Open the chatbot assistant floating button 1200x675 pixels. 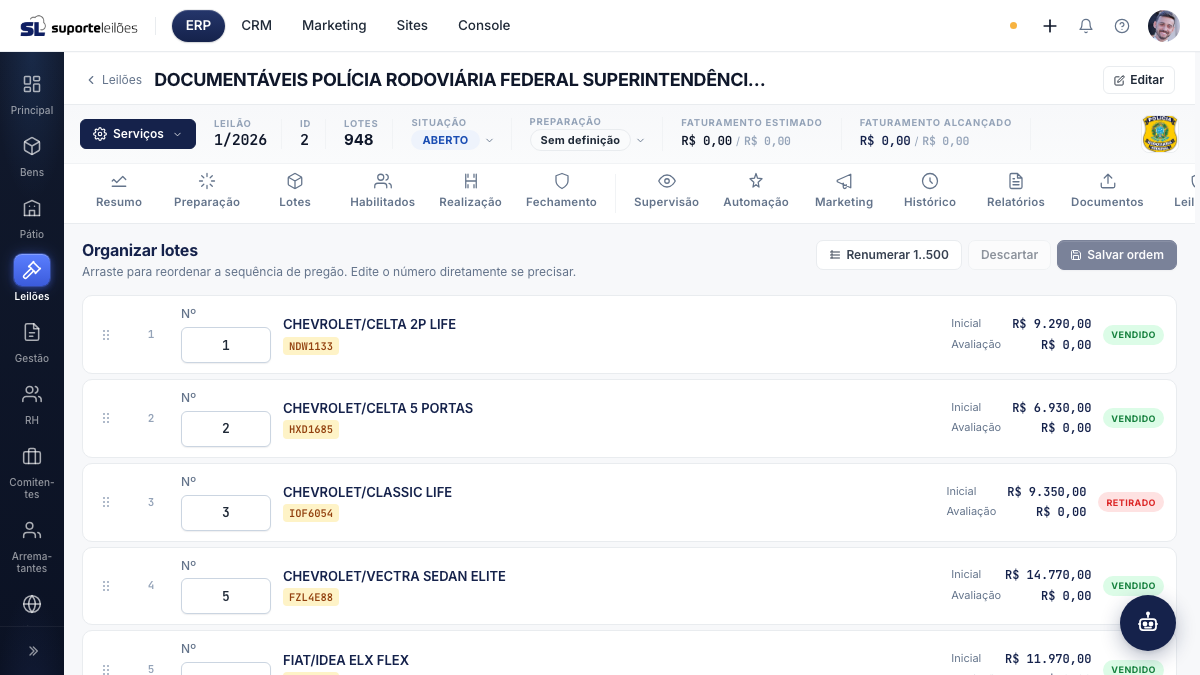tap(1148, 623)
